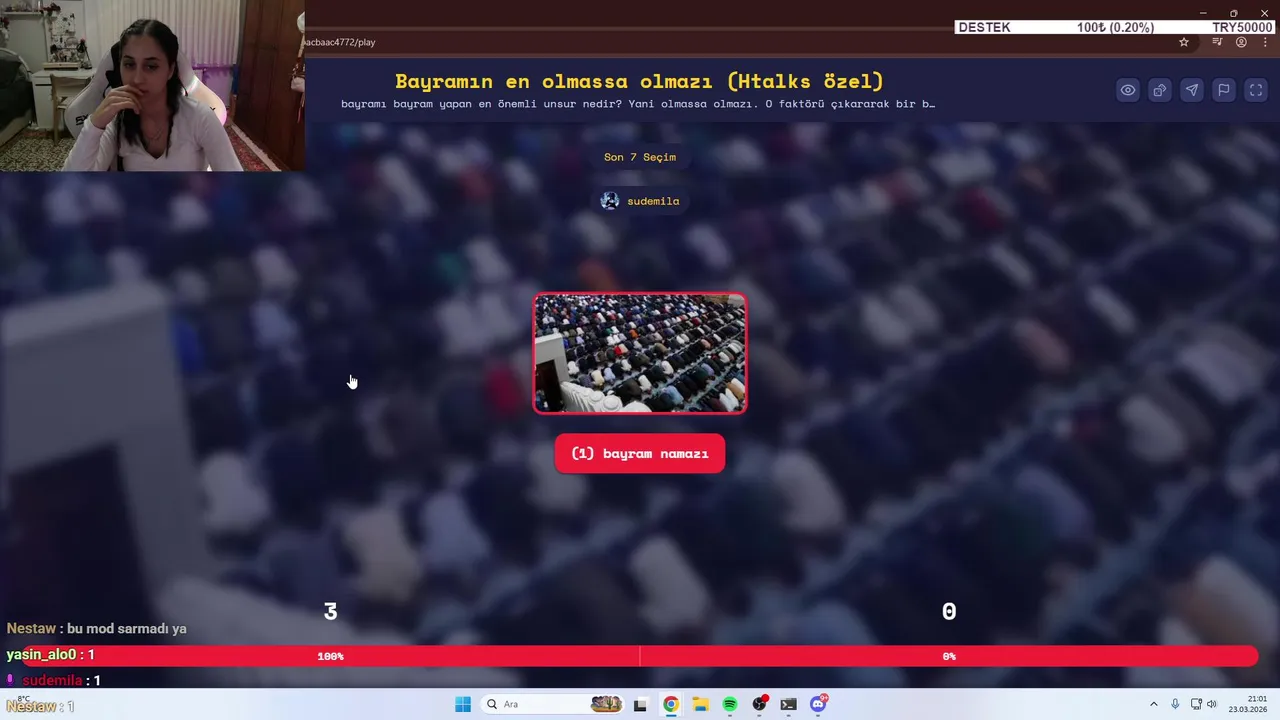Screen dimensions: 1280x720
Task: Click the network icon in system tray
Action: (1196, 704)
